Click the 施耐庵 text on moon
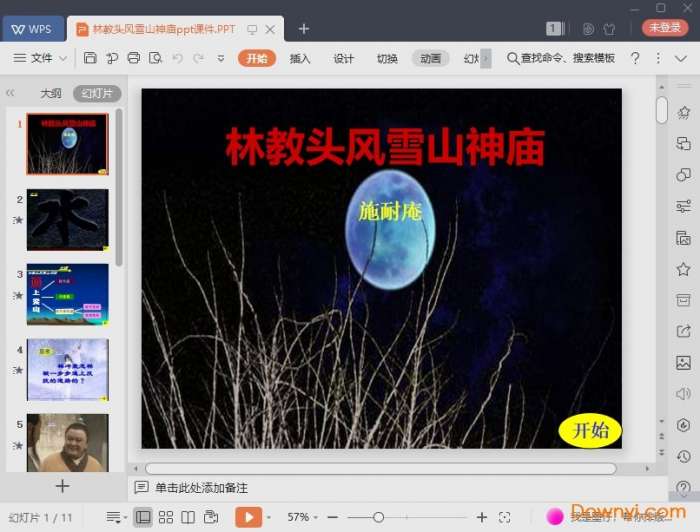This screenshot has height=532, width=700. pyautogui.click(x=390, y=211)
